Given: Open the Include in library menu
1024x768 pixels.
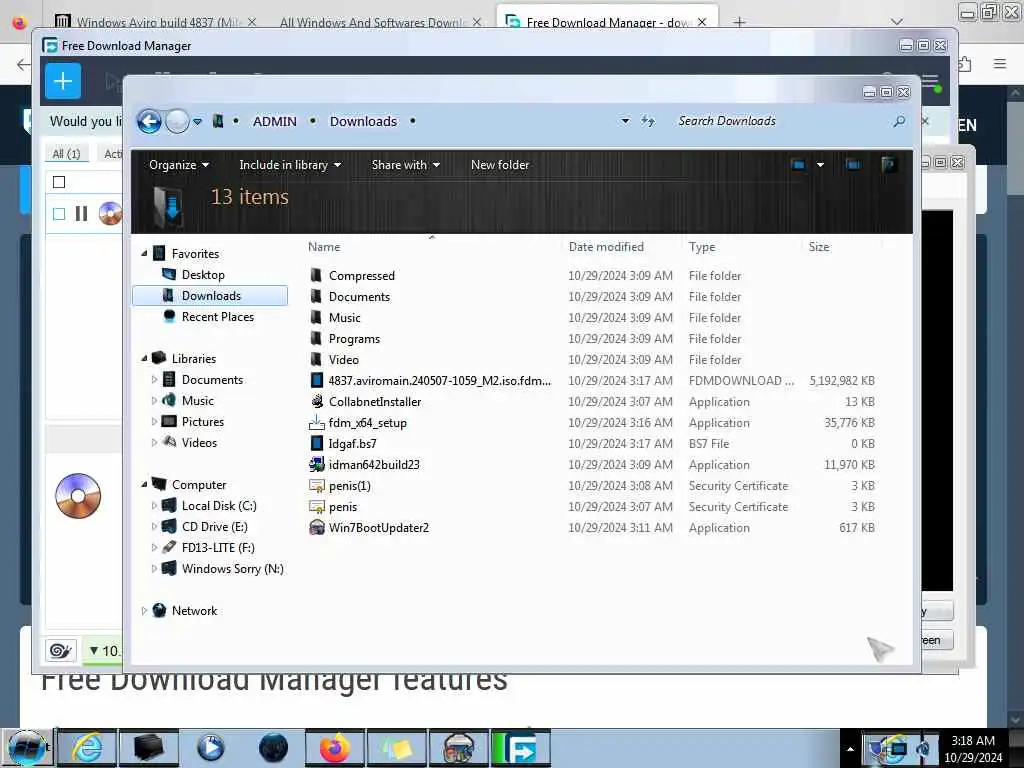Looking at the screenshot, I should pyautogui.click(x=290, y=165).
